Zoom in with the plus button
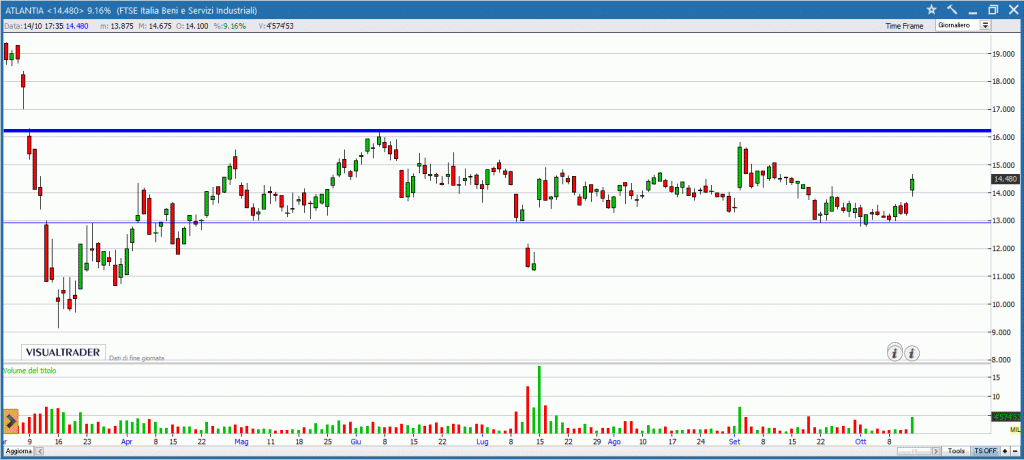Viewport: 1024px width, 460px height. pos(1005,451)
